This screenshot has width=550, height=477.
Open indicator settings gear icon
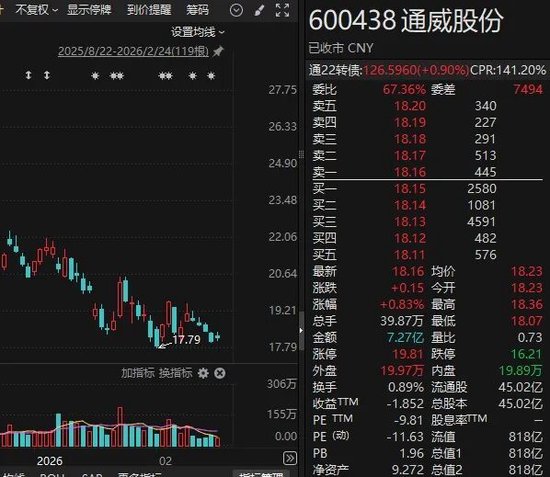[x=203, y=374]
